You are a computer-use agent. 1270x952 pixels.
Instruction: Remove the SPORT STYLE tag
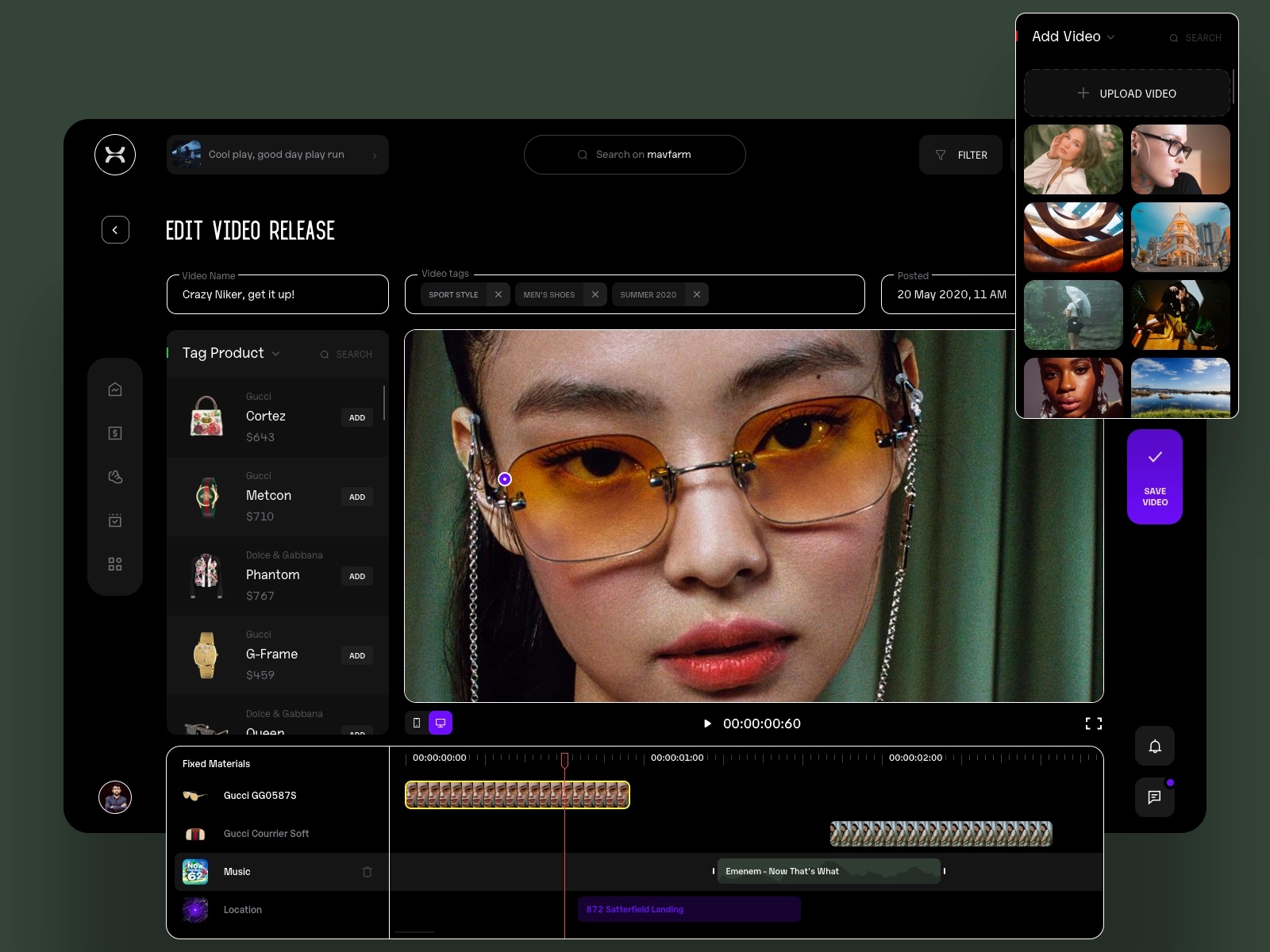coord(498,294)
